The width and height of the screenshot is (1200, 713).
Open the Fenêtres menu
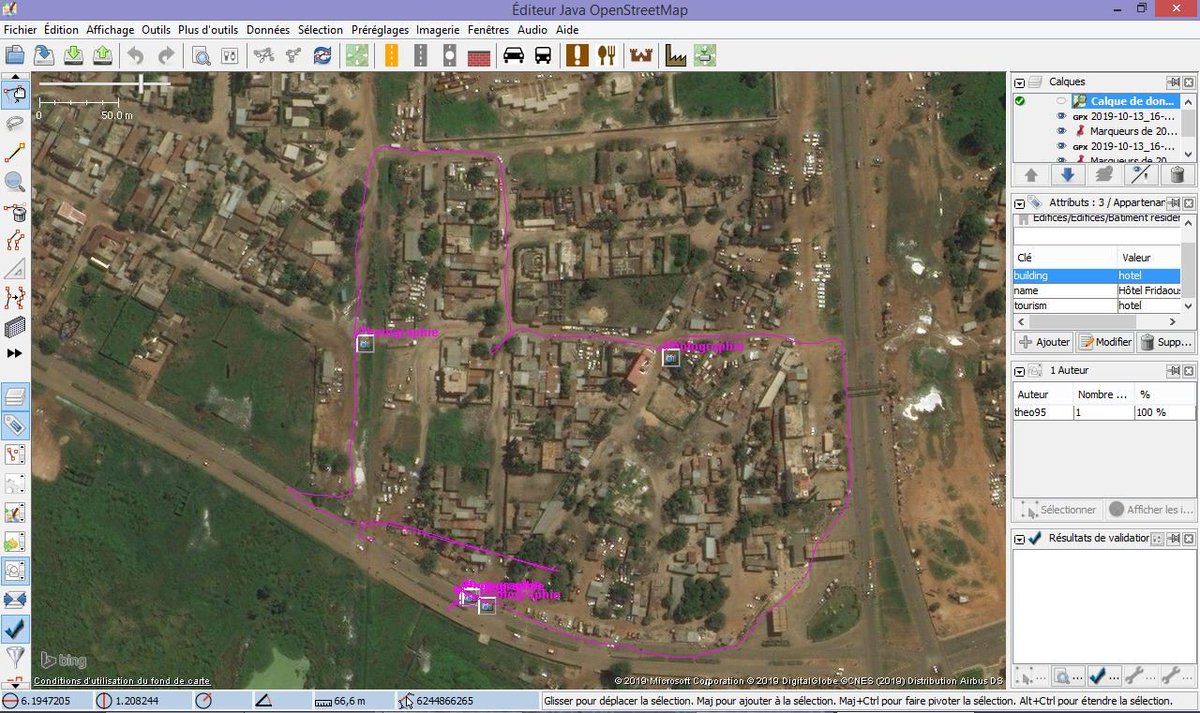point(488,30)
